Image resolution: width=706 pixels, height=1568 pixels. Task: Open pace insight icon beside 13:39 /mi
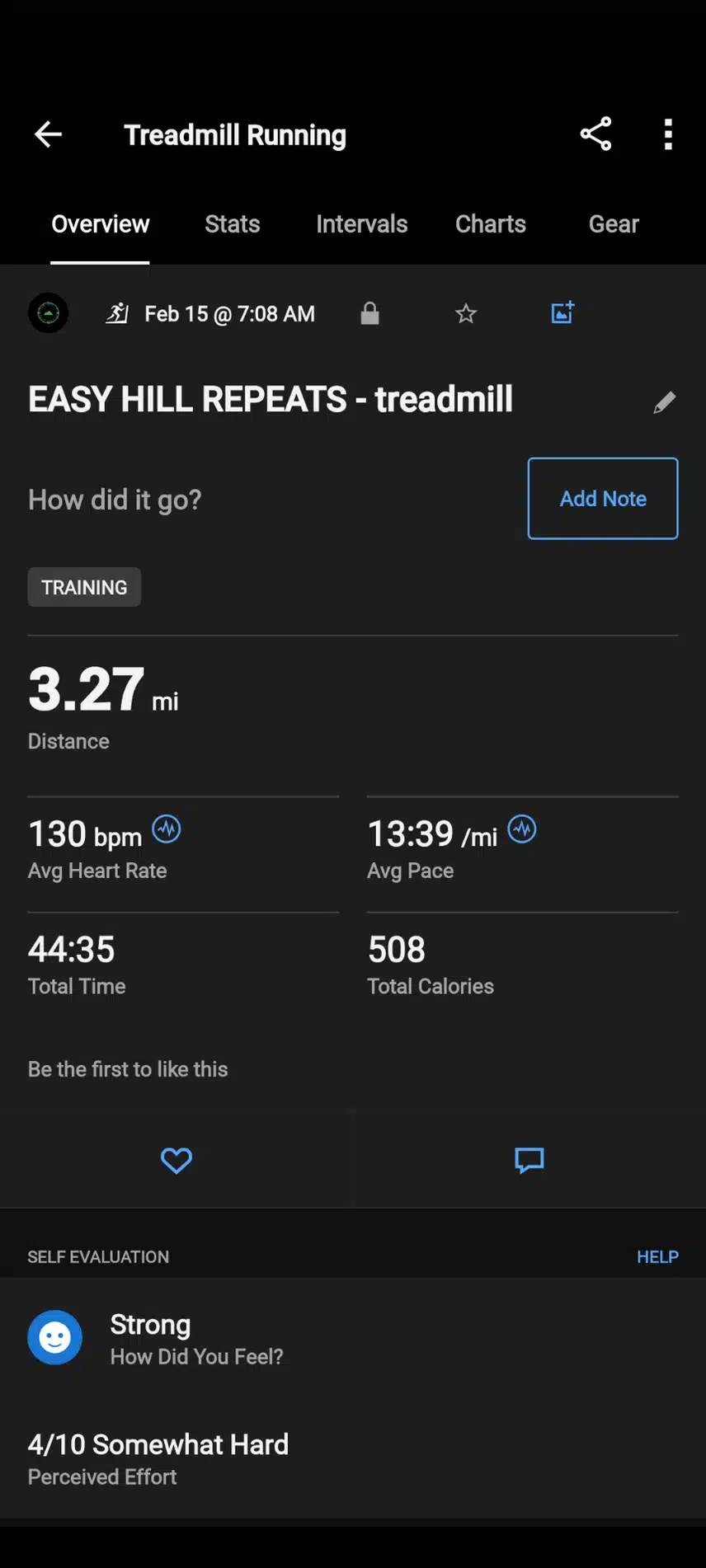(x=521, y=829)
